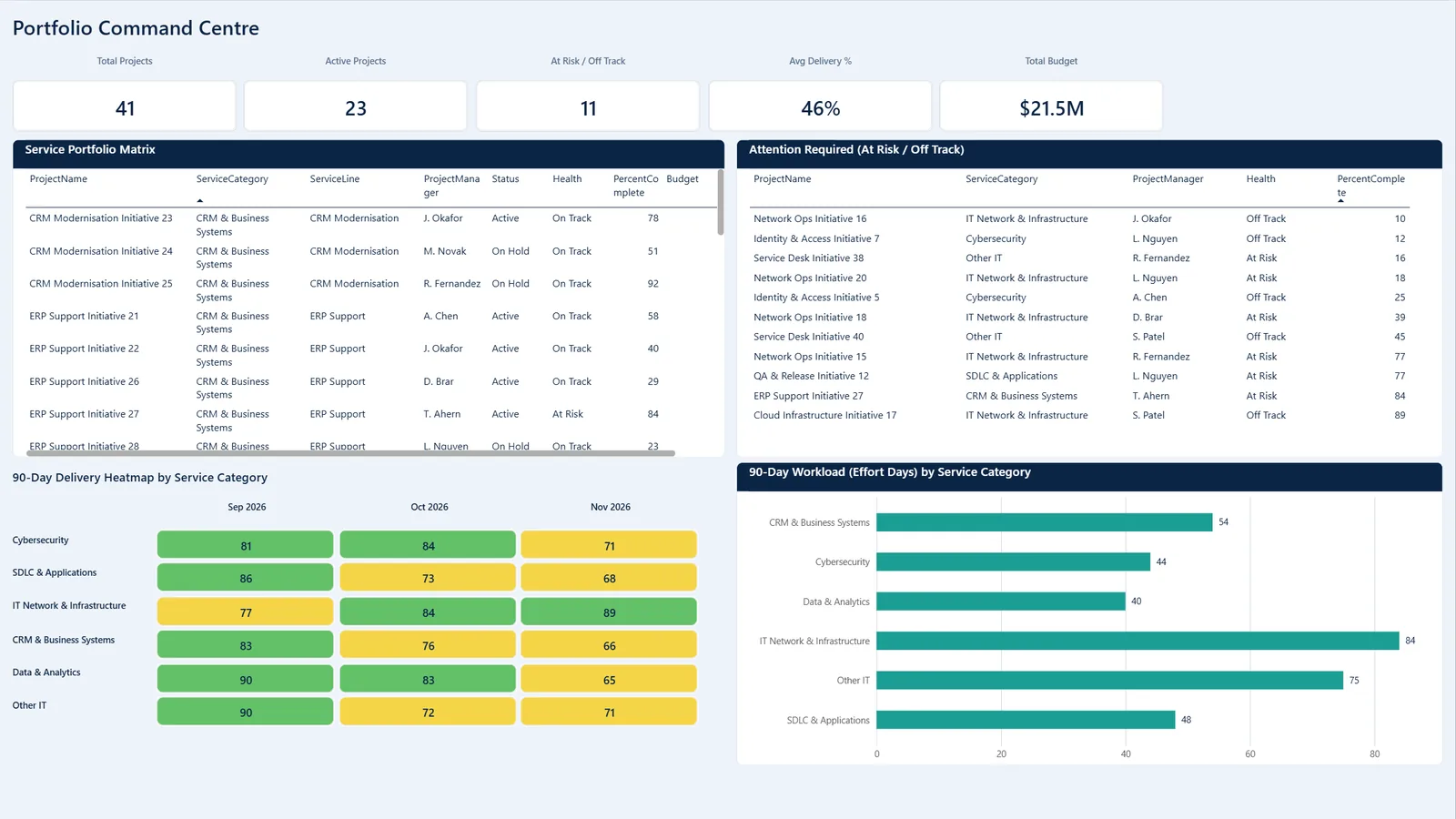Click M. Novak in CRM Modernisation Initiative 24 row
1456x819 pixels.
[445, 251]
